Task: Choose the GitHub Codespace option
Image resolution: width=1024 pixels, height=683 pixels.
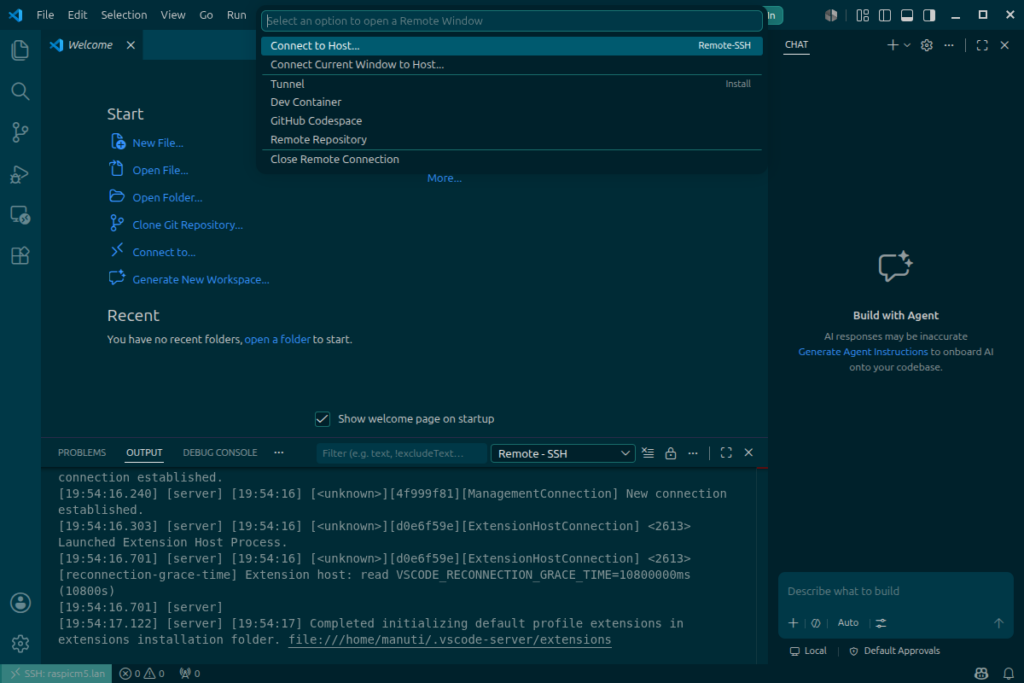Action: (x=511, y=121)
